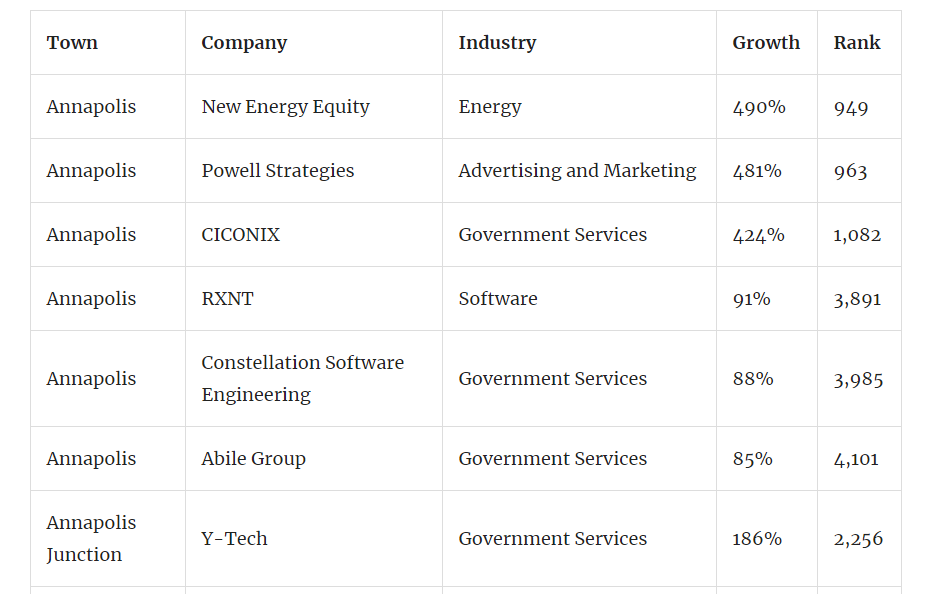Image resolution: width=929 pixels, height=594 pixels.
Task: Select Constellation Software Engineering cell
Action: pyautogui.click(x=302, y=379)
